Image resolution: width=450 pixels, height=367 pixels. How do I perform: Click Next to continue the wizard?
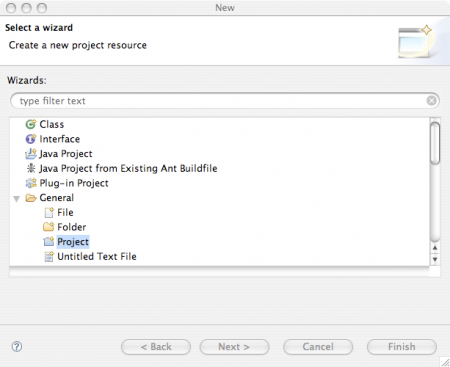point(234,347)
